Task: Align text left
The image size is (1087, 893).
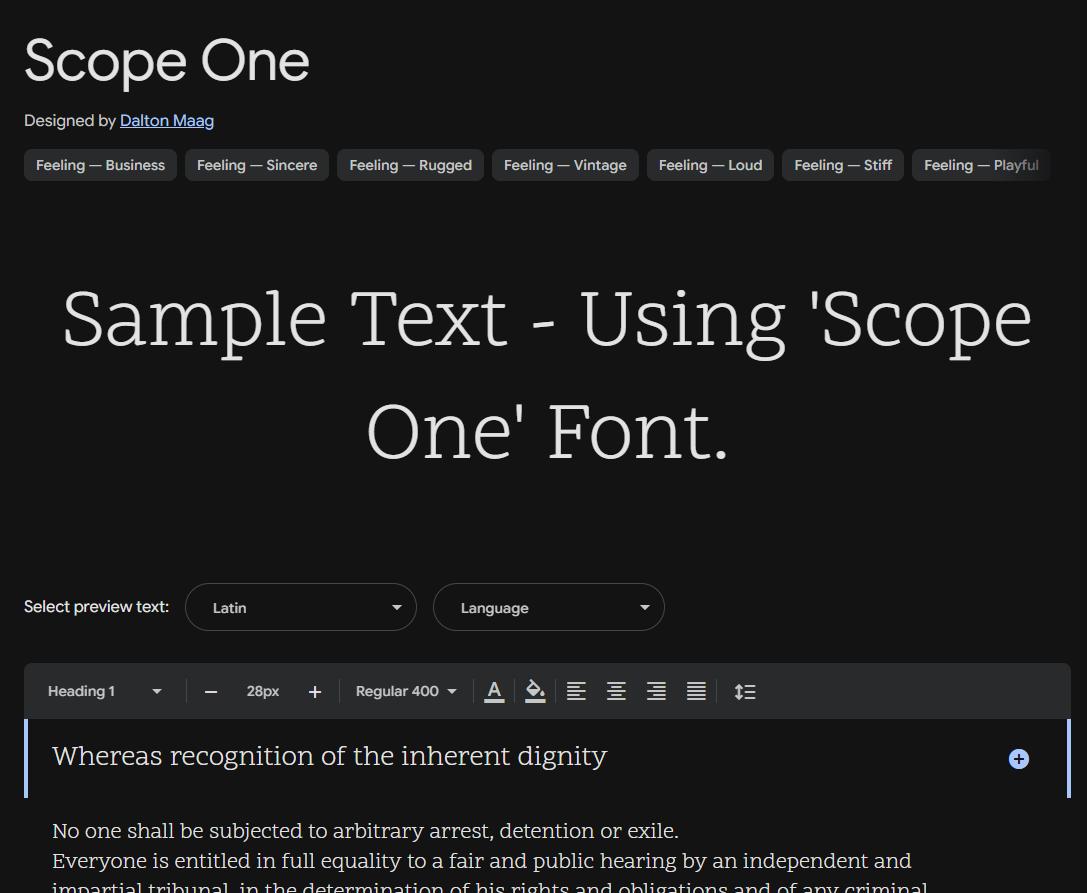Action: point(576,691)
